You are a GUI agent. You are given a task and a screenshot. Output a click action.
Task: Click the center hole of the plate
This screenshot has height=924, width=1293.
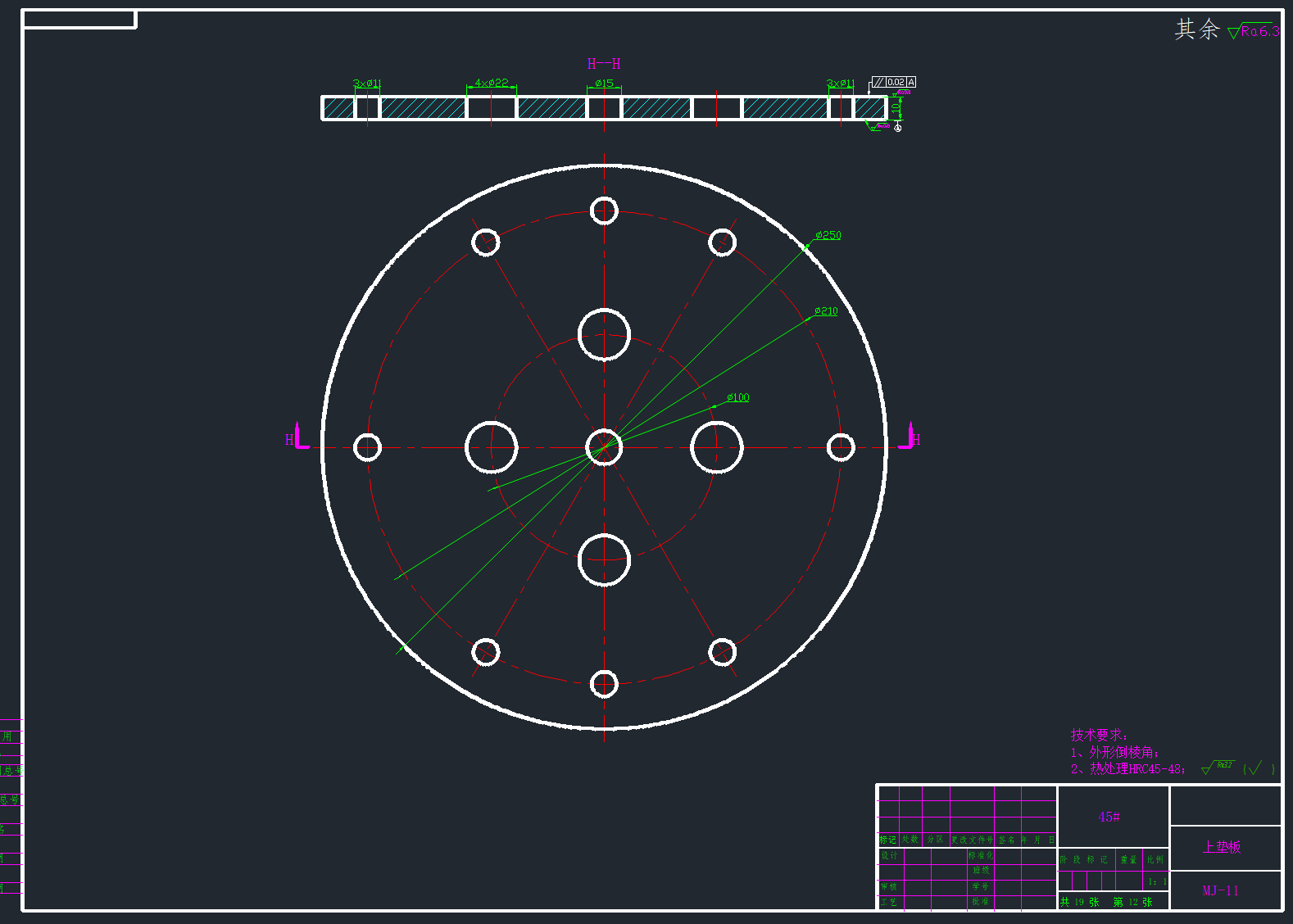604,447
